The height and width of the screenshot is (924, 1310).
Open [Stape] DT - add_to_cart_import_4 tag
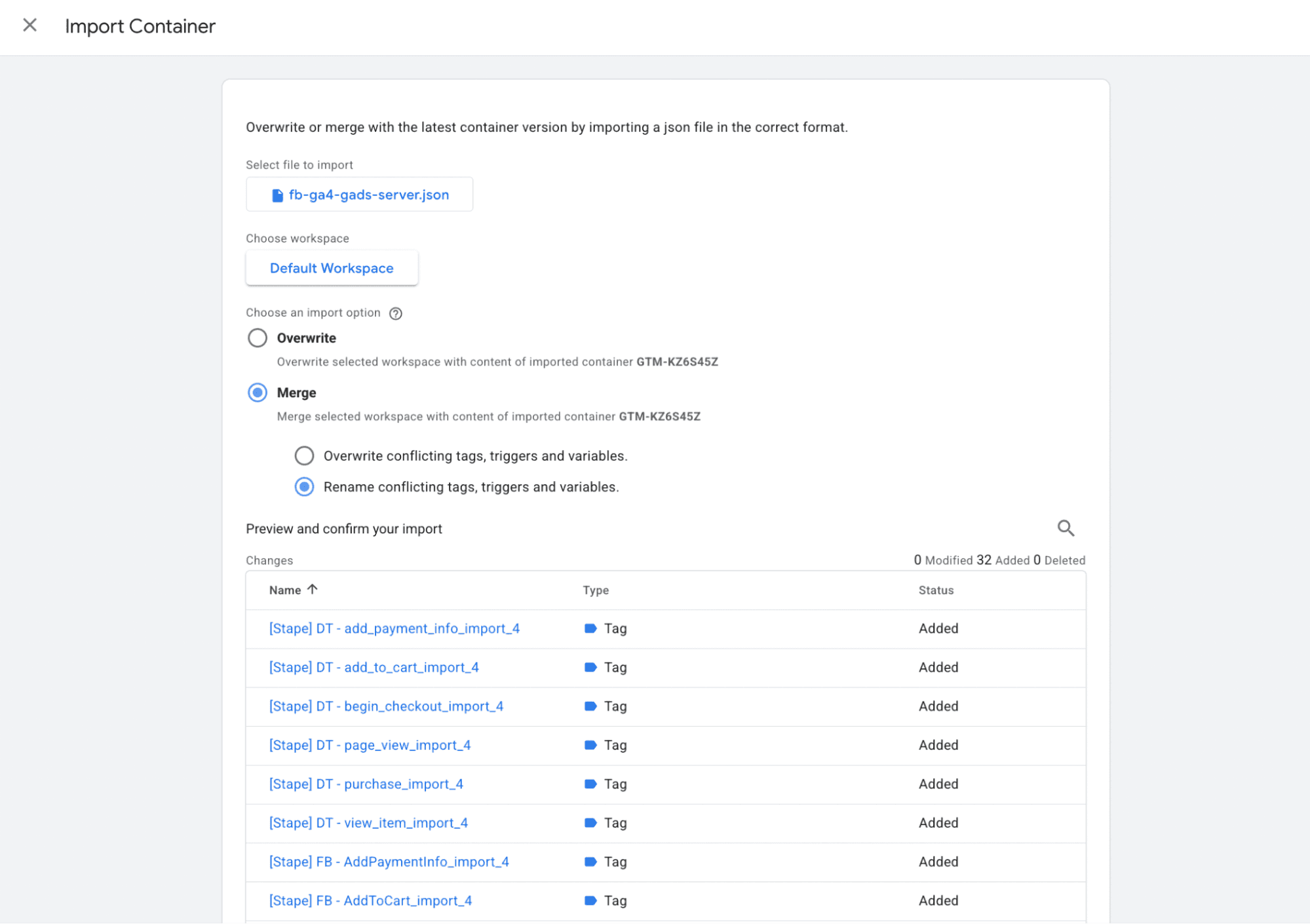pos(374,667)
